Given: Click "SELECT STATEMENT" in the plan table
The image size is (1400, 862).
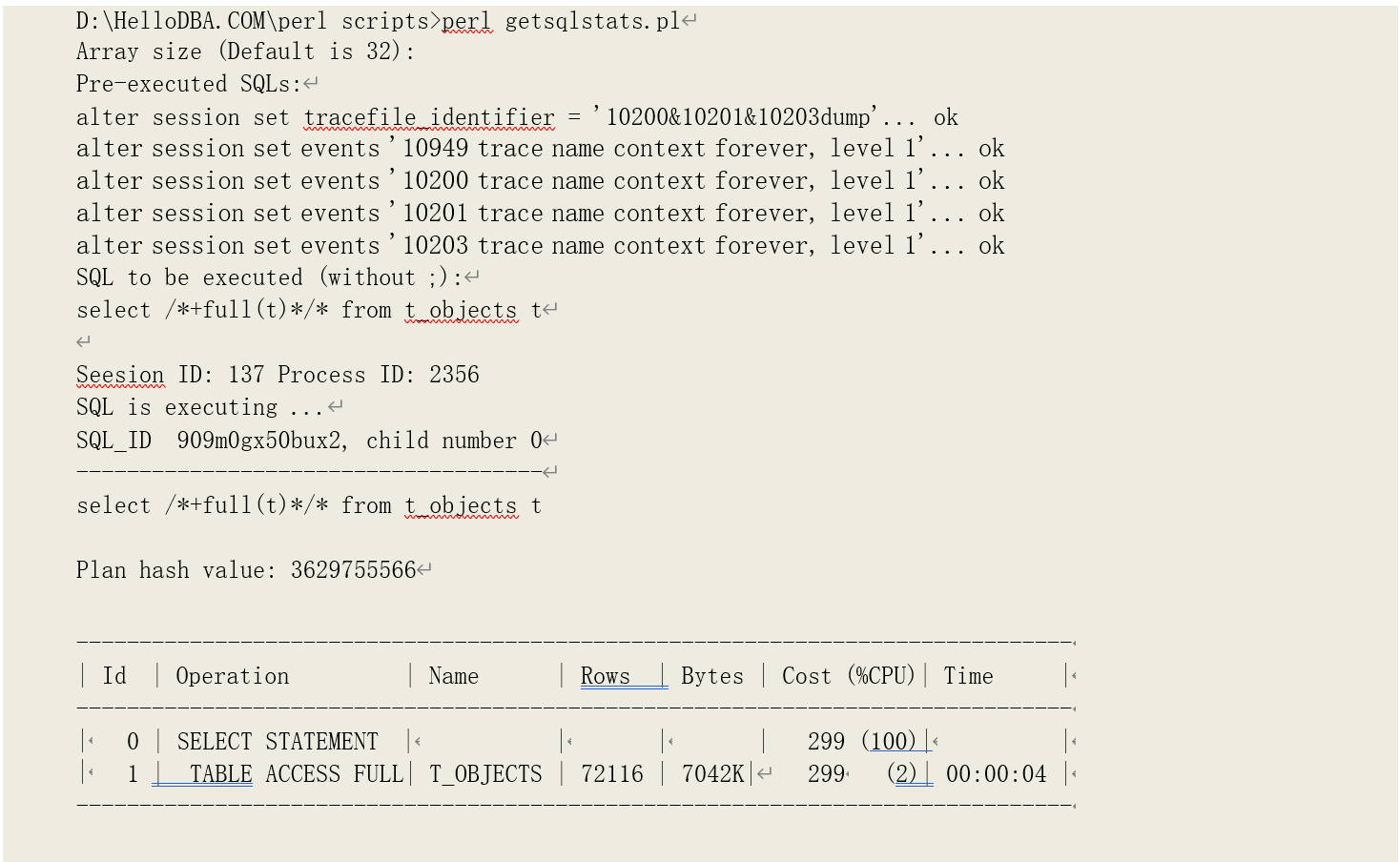Looking at the screenshot, I should coord(277,742).
